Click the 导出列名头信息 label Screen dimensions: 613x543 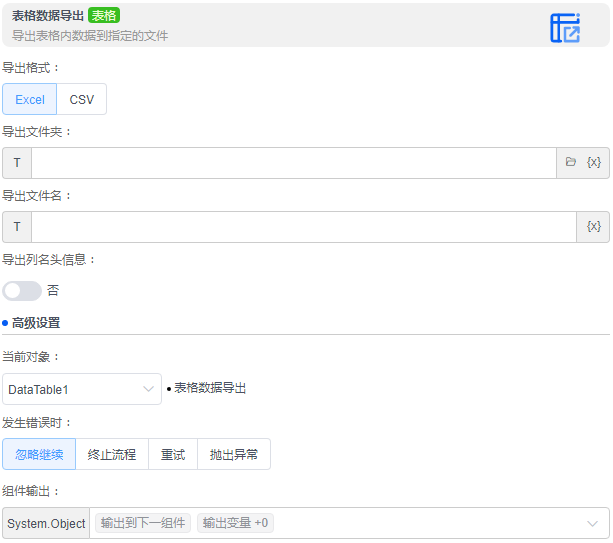(48, 259)
